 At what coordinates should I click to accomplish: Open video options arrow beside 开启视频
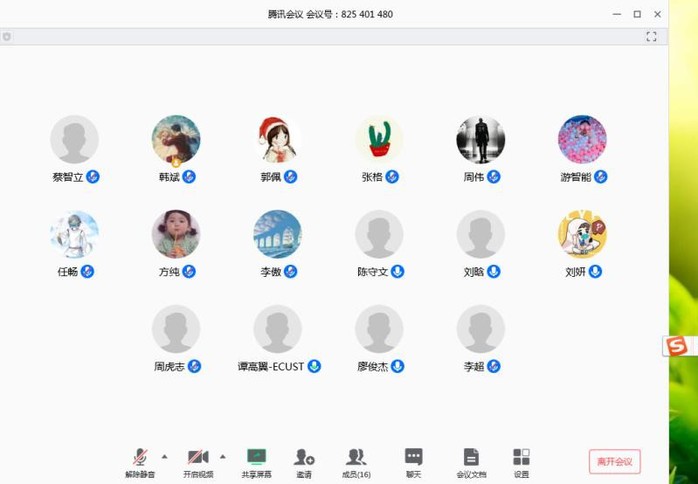pos(223,455)
